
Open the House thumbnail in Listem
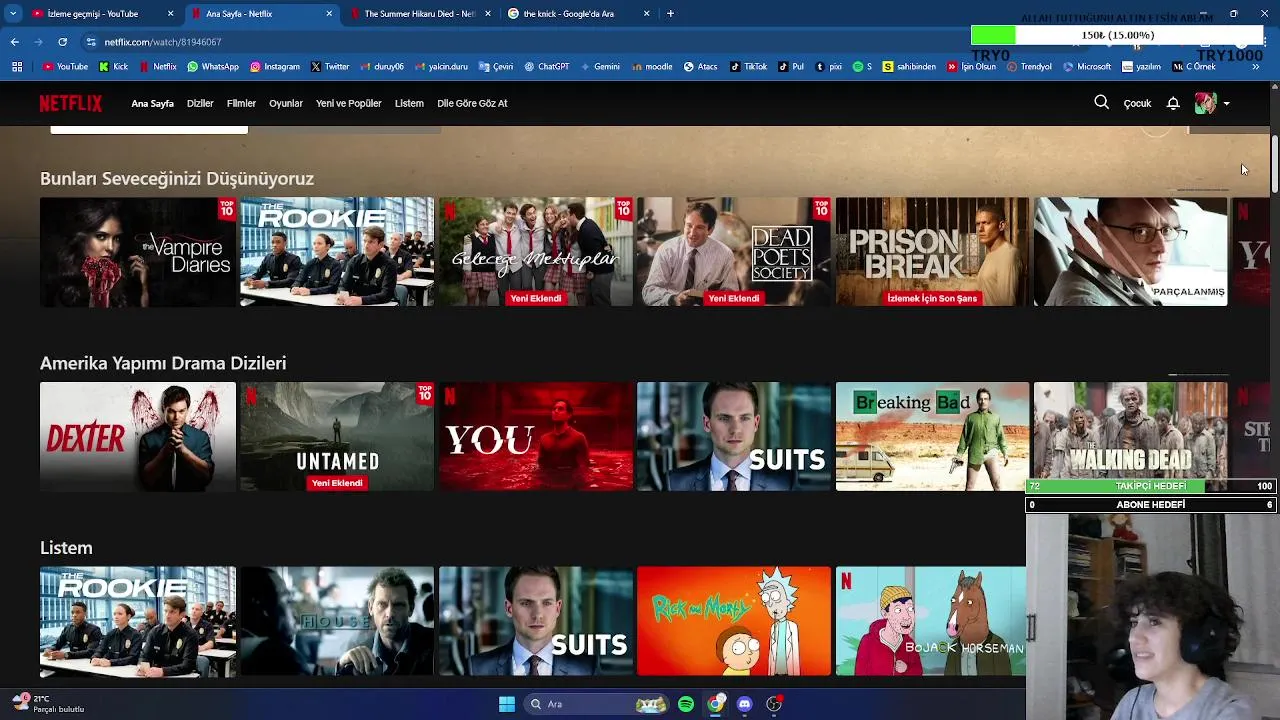pos(337,621)
